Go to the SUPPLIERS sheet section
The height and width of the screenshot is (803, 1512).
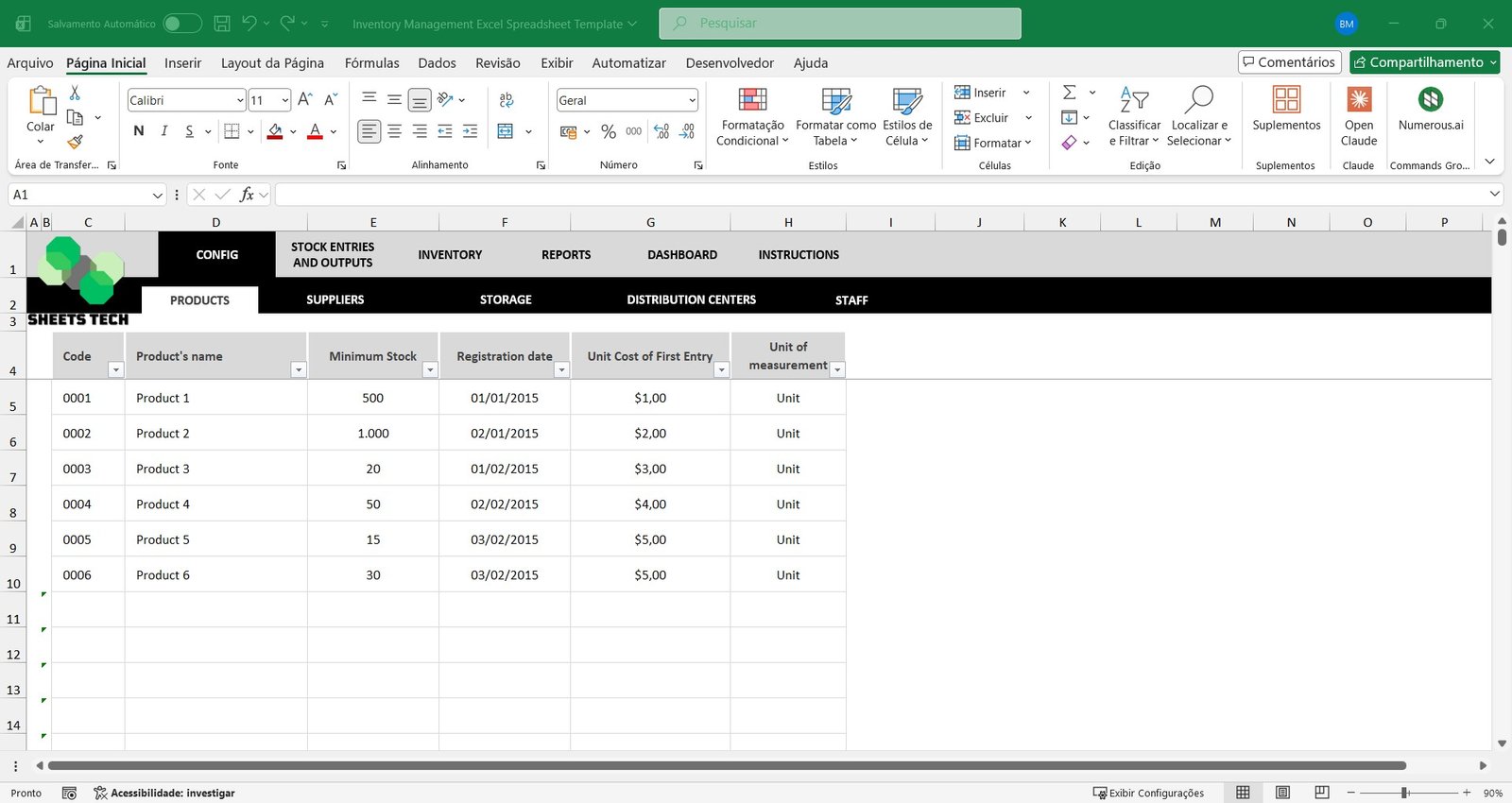(335, 299)
